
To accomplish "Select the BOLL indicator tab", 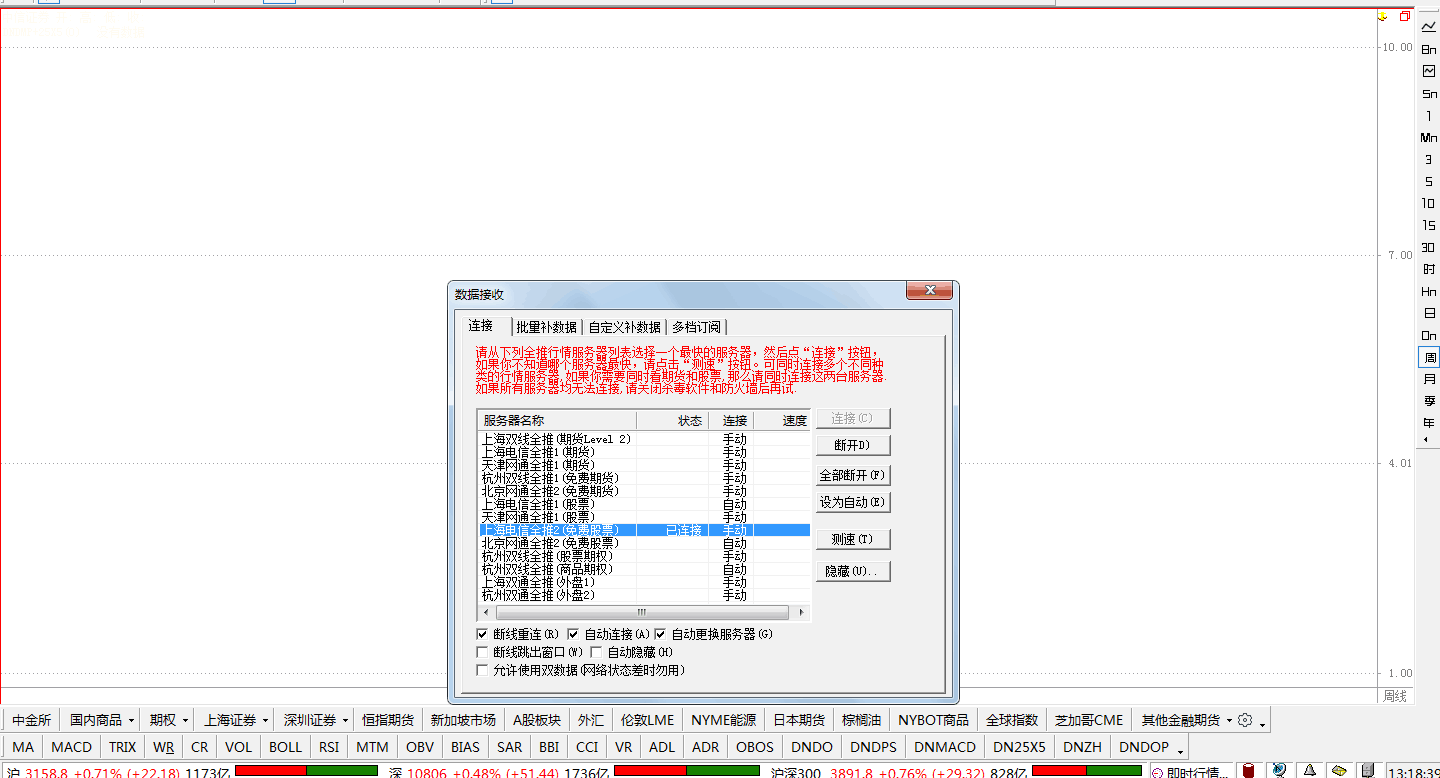I will click(285, 747).
